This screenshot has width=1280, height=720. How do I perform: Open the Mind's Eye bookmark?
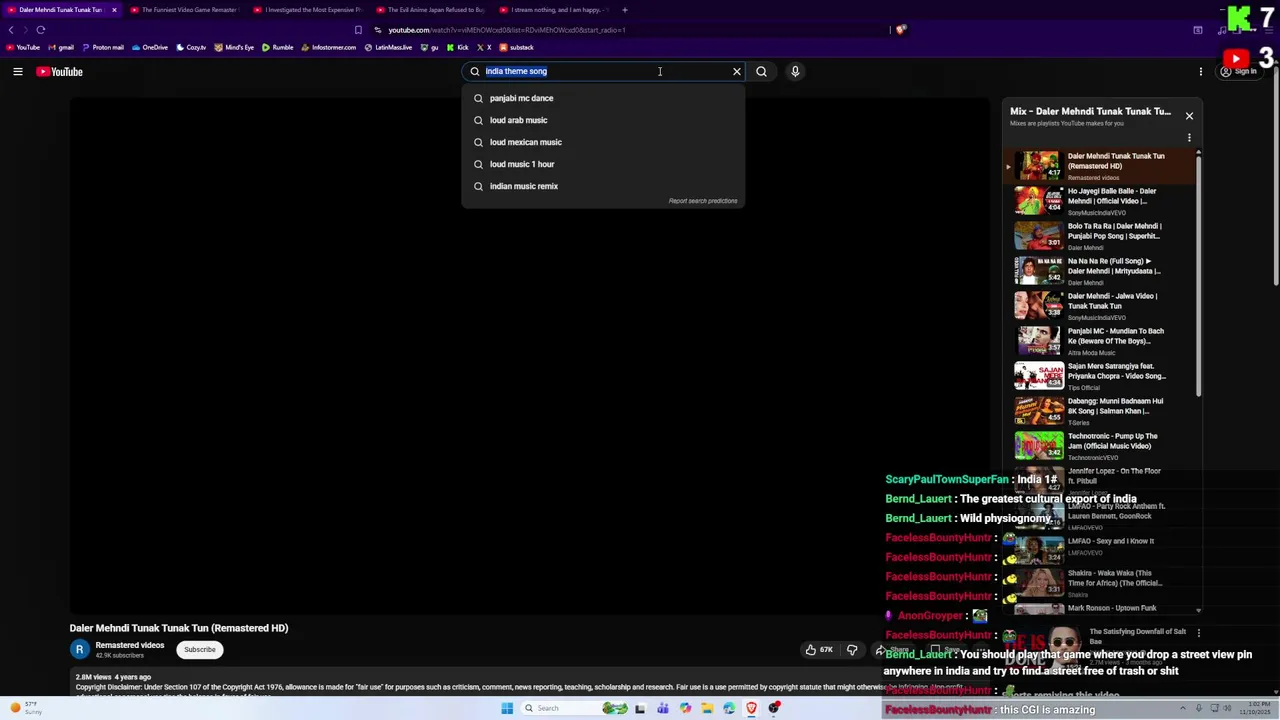coord(234,47)
